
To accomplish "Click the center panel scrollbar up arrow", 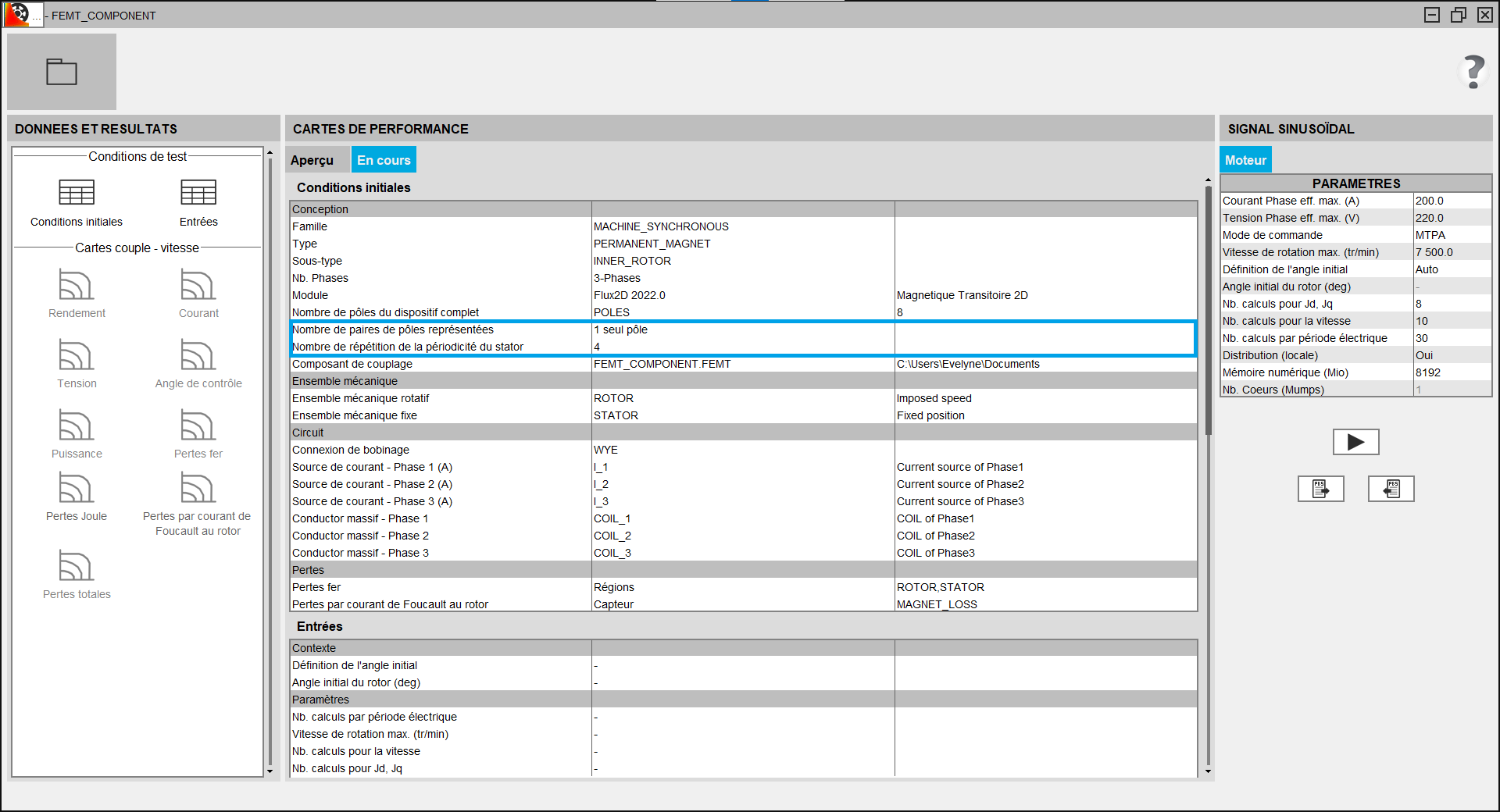I will click(1208, 180).
